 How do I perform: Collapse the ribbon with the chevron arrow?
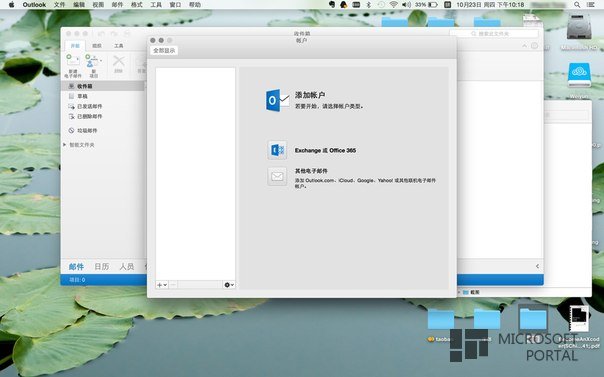pyautogui.click(x=524, y=46)
